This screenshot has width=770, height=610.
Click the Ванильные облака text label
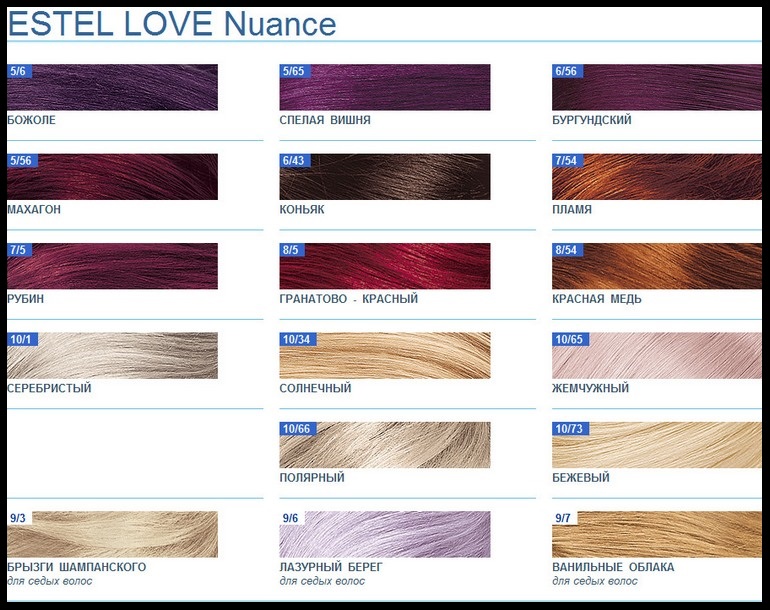pyautogui.click(x=613, y=567)
